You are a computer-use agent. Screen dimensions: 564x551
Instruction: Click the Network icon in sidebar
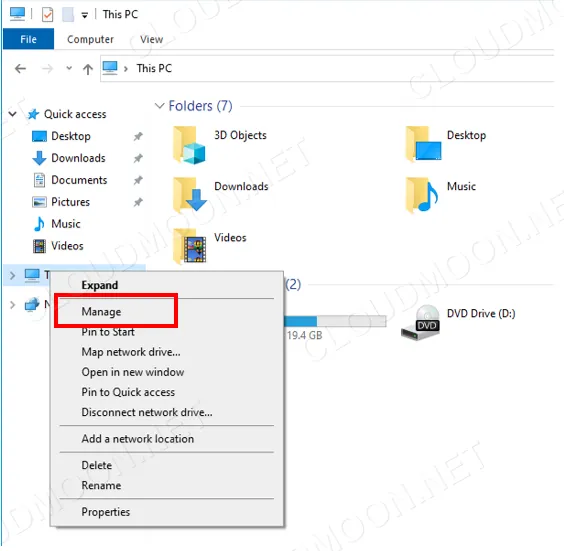point(32,304)
